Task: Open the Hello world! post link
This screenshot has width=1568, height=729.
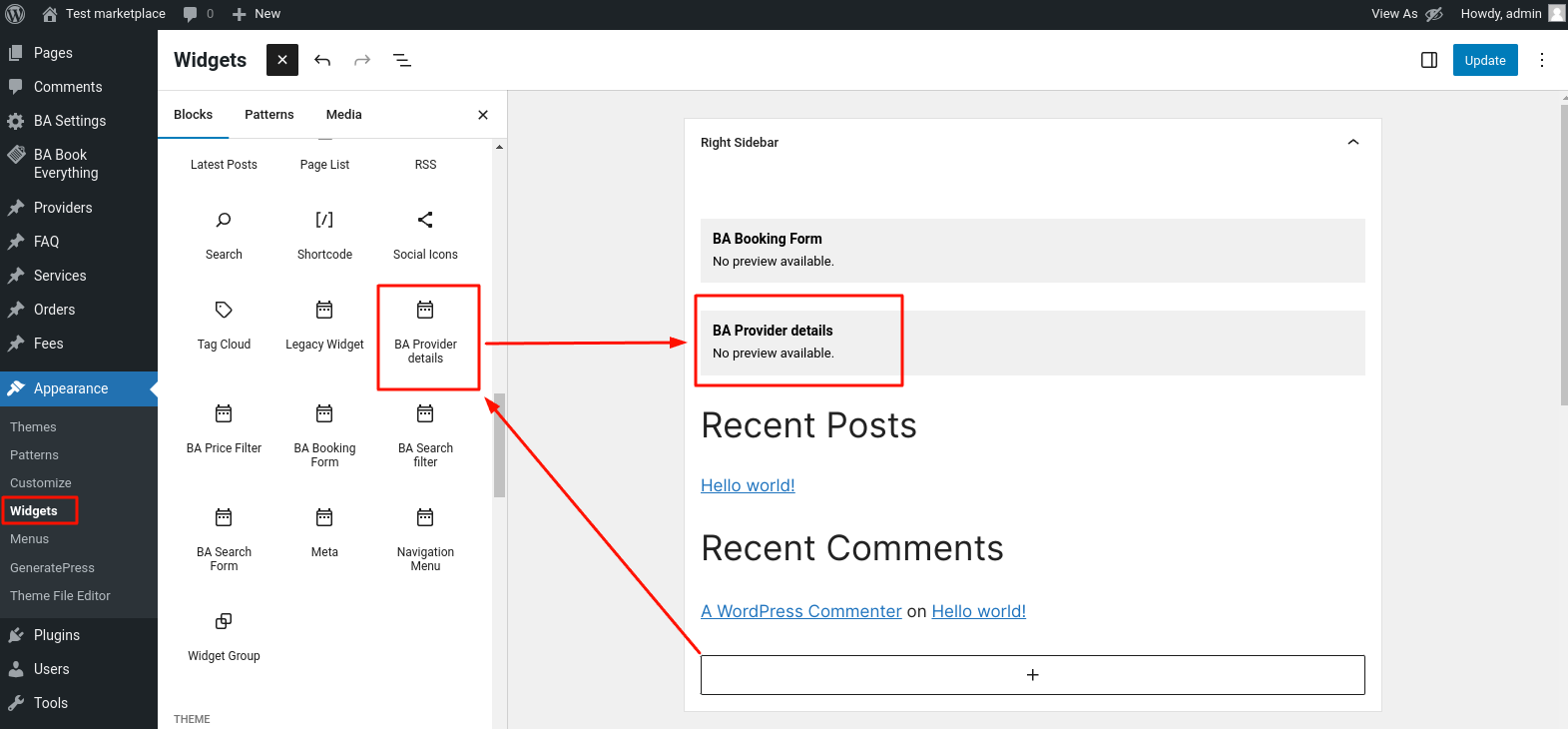Action: coord(748,485)
